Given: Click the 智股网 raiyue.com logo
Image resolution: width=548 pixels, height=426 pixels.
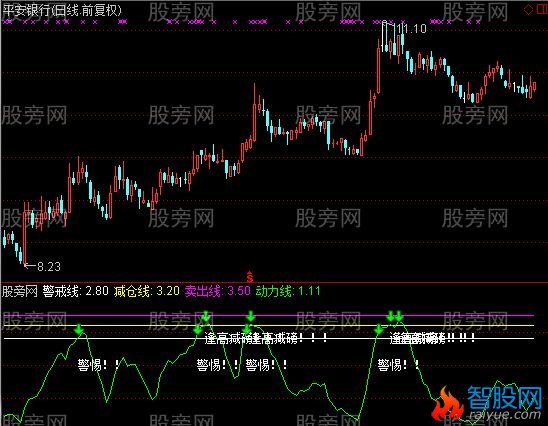Looking at the screenshot, I should tap(487, 403).
